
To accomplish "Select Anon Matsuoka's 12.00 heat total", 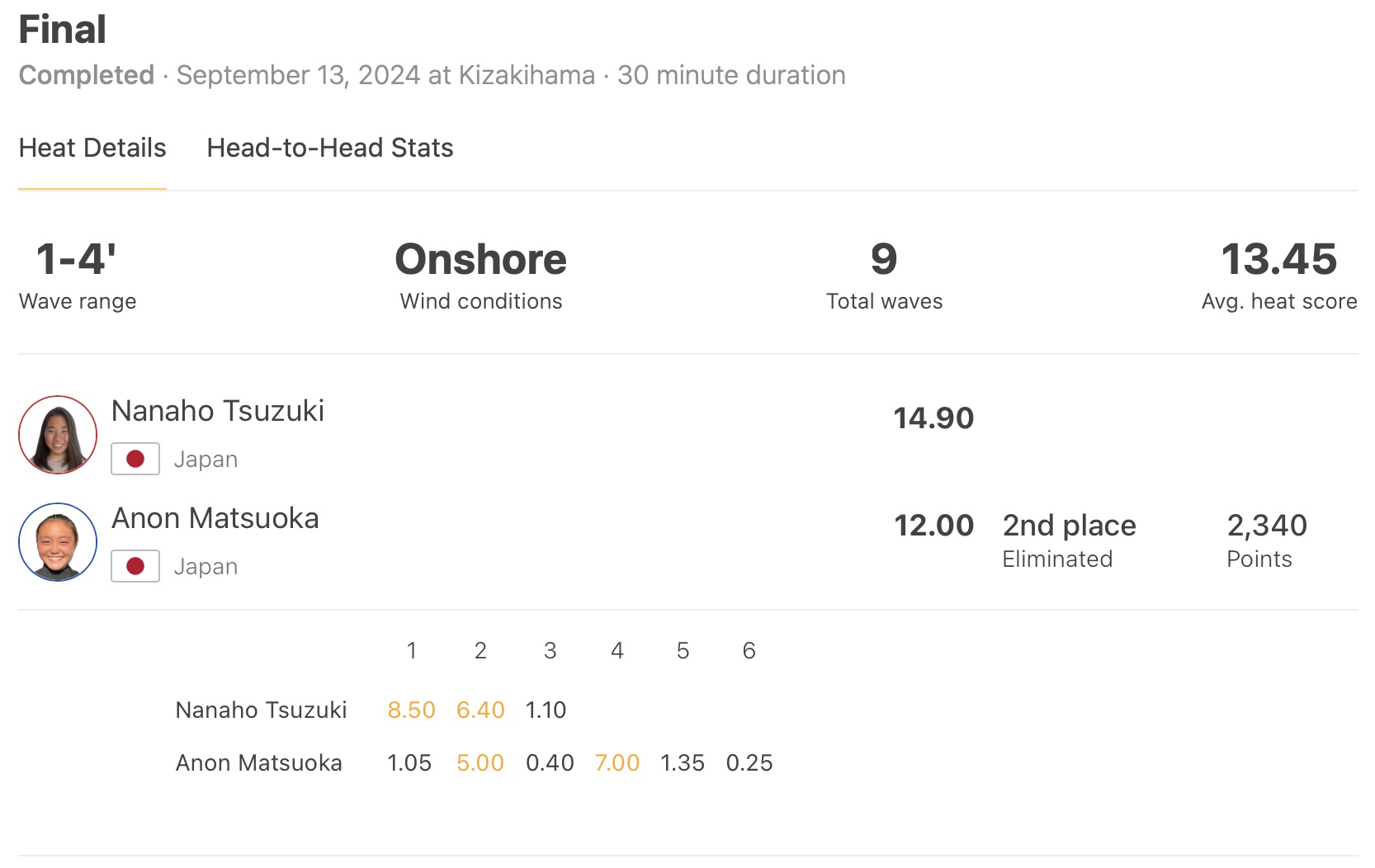I will click(933, 526).
